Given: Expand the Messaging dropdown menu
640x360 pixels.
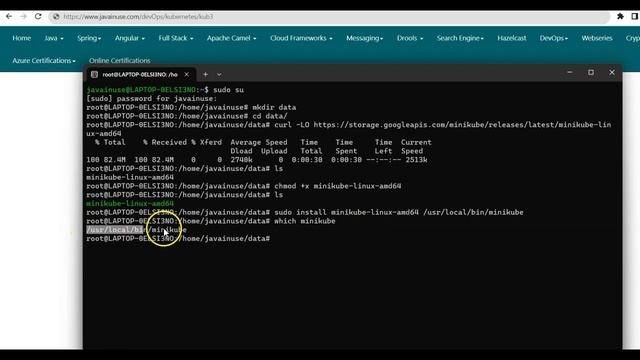Looking at the screenshot, I should tap(364, 38).
